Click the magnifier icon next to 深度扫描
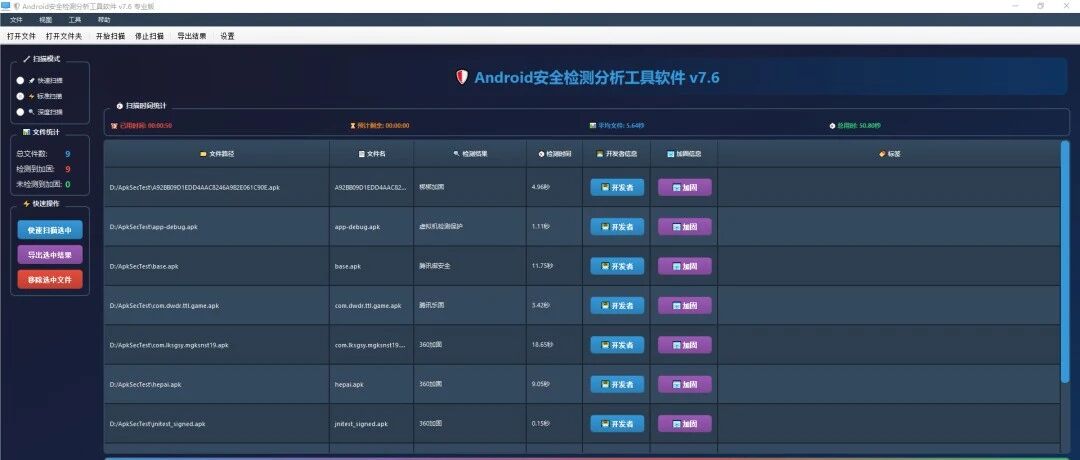Screen dimensions: 1080x460 (32, 112)
